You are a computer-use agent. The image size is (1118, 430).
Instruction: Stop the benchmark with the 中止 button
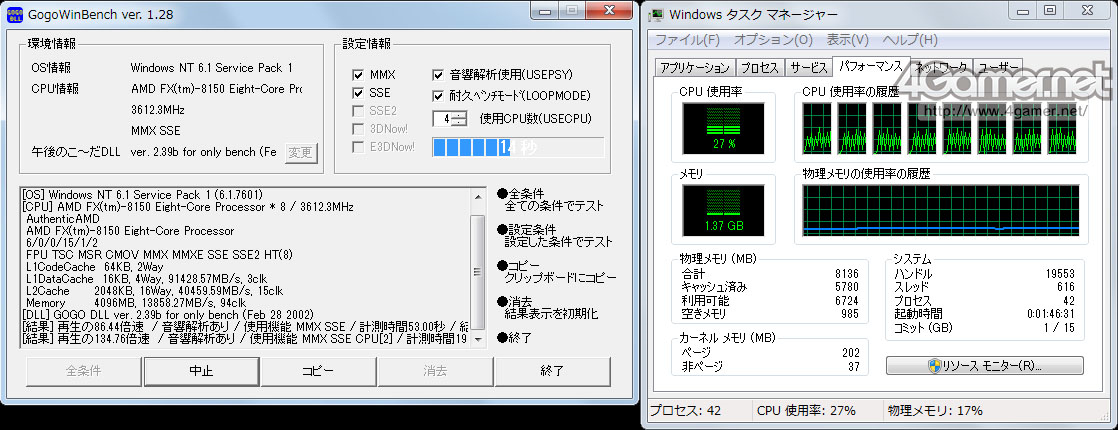click(200, 371)
